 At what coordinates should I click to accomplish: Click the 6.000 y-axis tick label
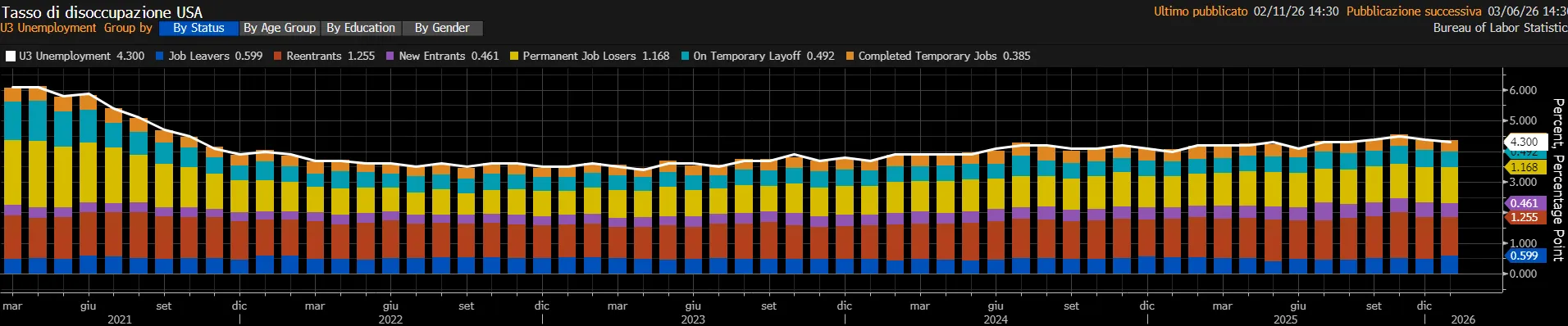pos(1524,90)
